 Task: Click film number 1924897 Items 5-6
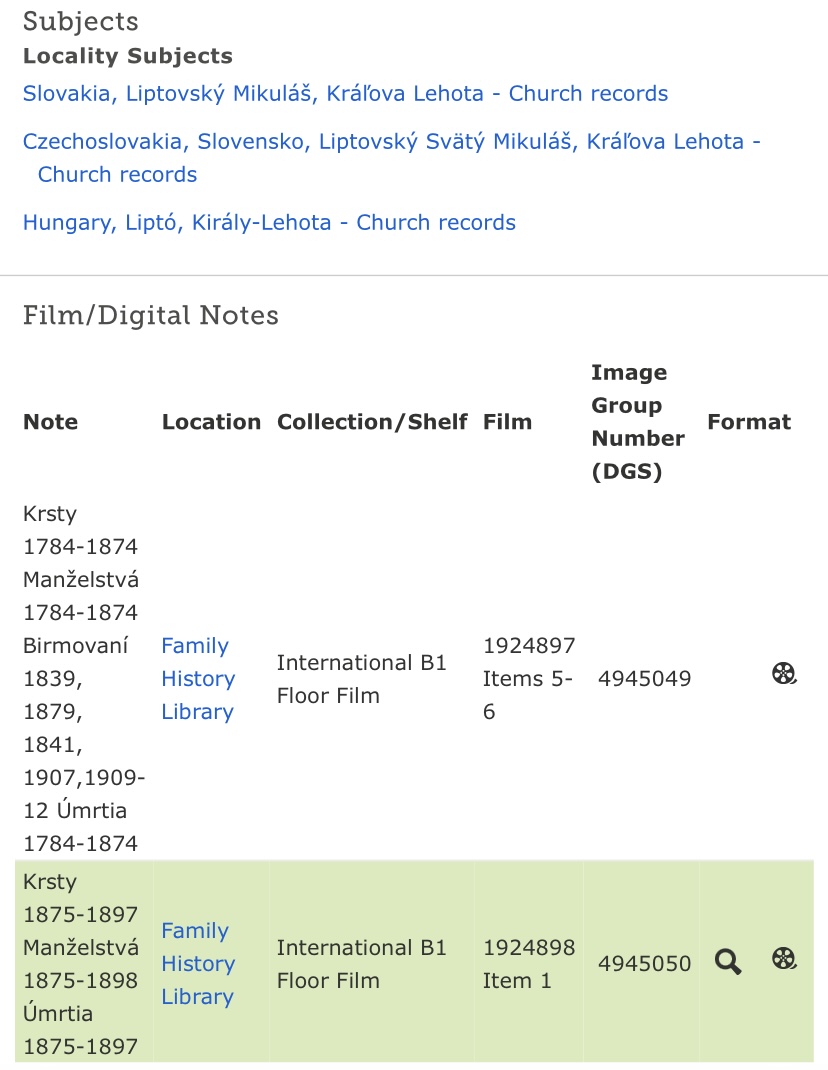529,679
